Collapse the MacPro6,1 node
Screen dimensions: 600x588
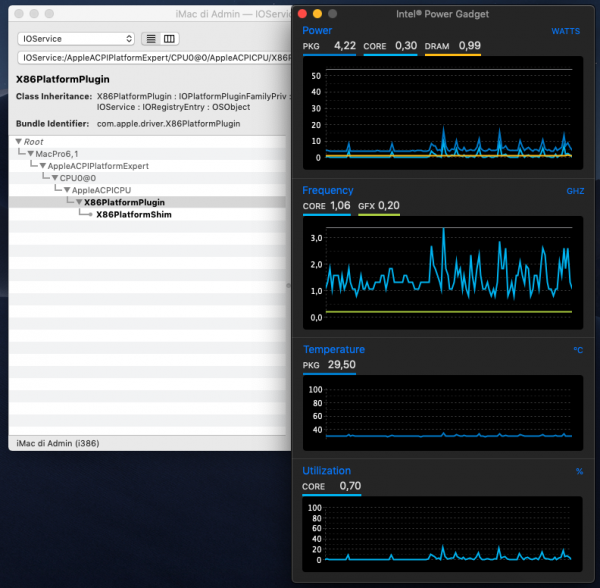tap(31, 154)
